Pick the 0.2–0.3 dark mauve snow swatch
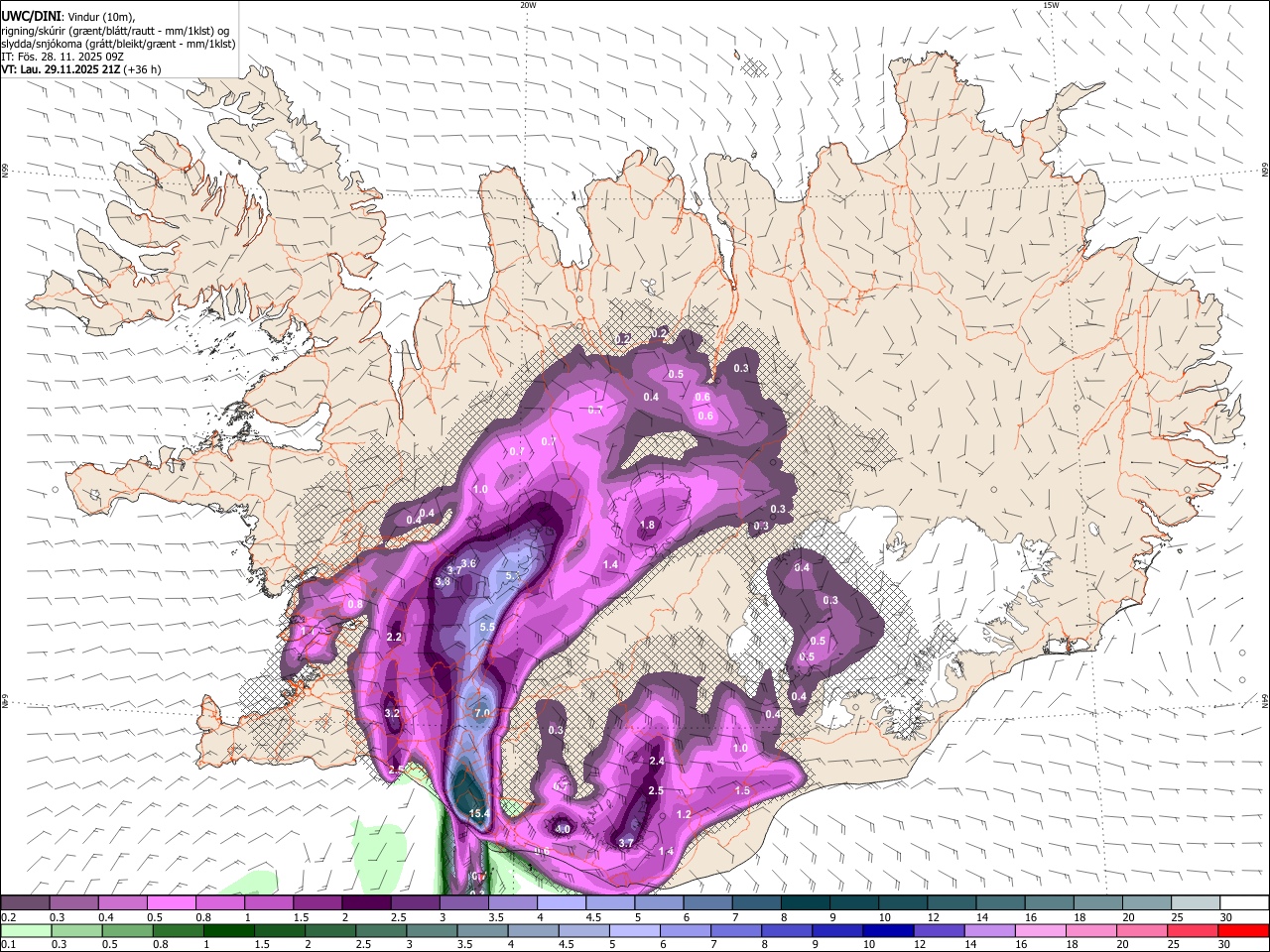Image resolution: width=1270 pixels, height=952 pixels. (x=25, y=903)
